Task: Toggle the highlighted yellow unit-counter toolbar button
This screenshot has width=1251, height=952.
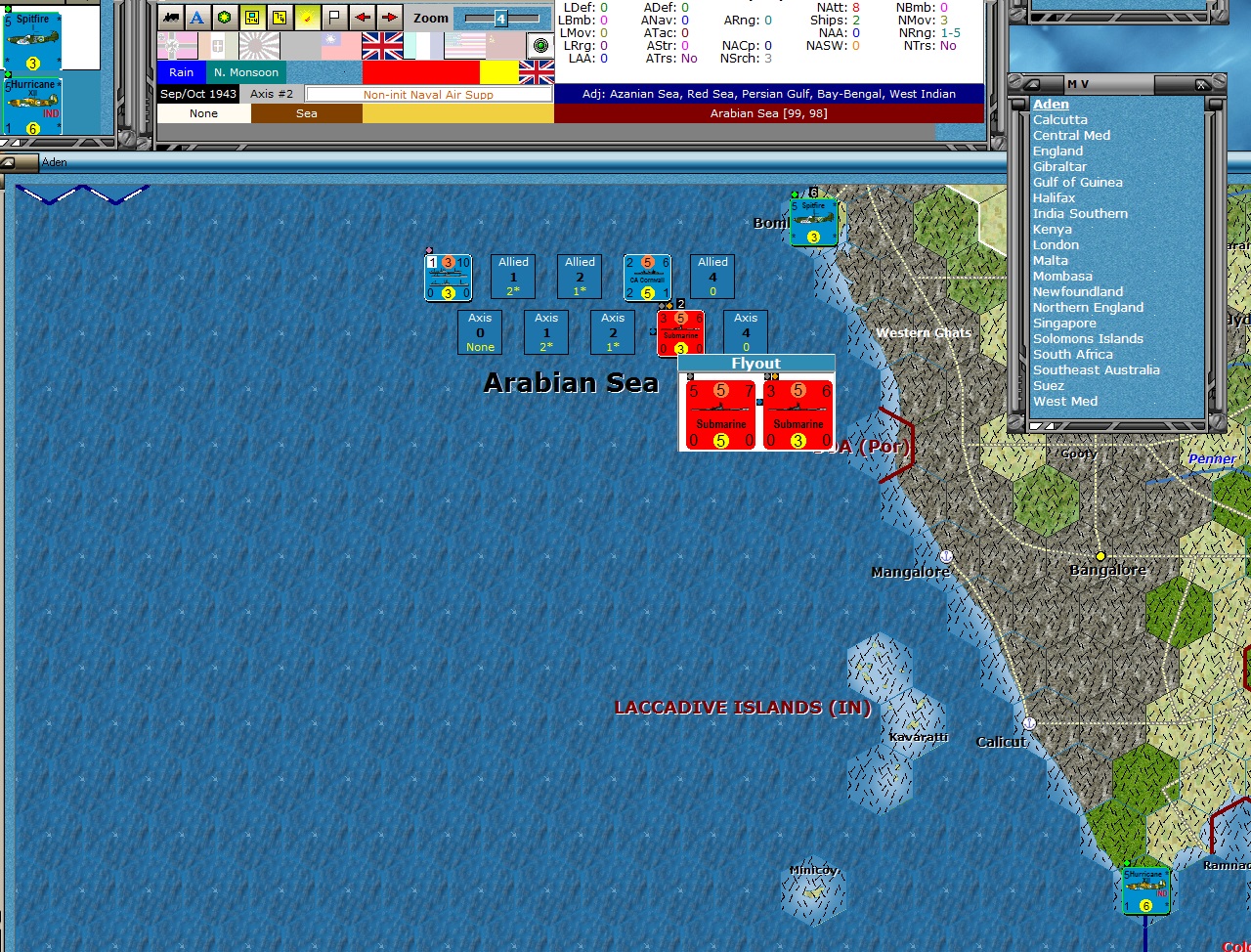Action: pos(252,18)
